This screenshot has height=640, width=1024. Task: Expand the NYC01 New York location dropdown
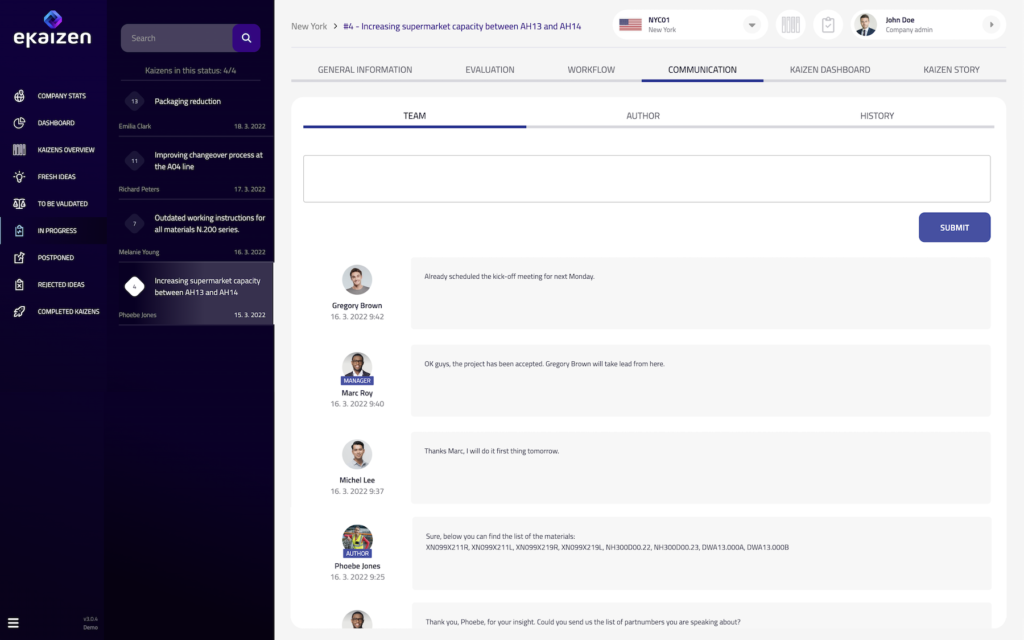tap(752, 25)
